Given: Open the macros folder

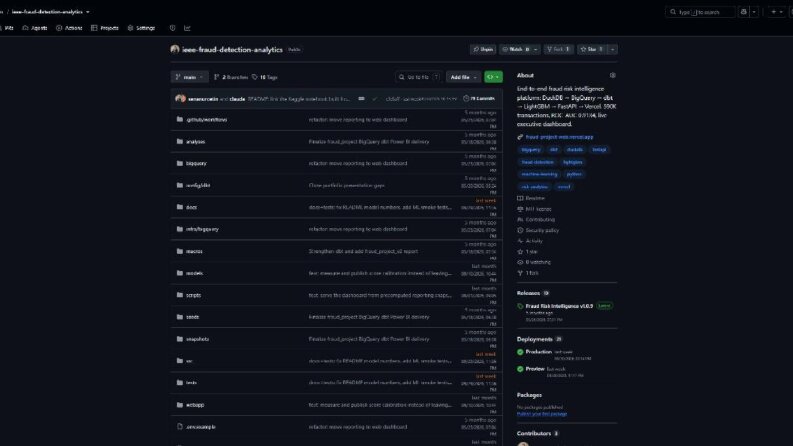Looking at the screenshot, I should click(194, 251).
